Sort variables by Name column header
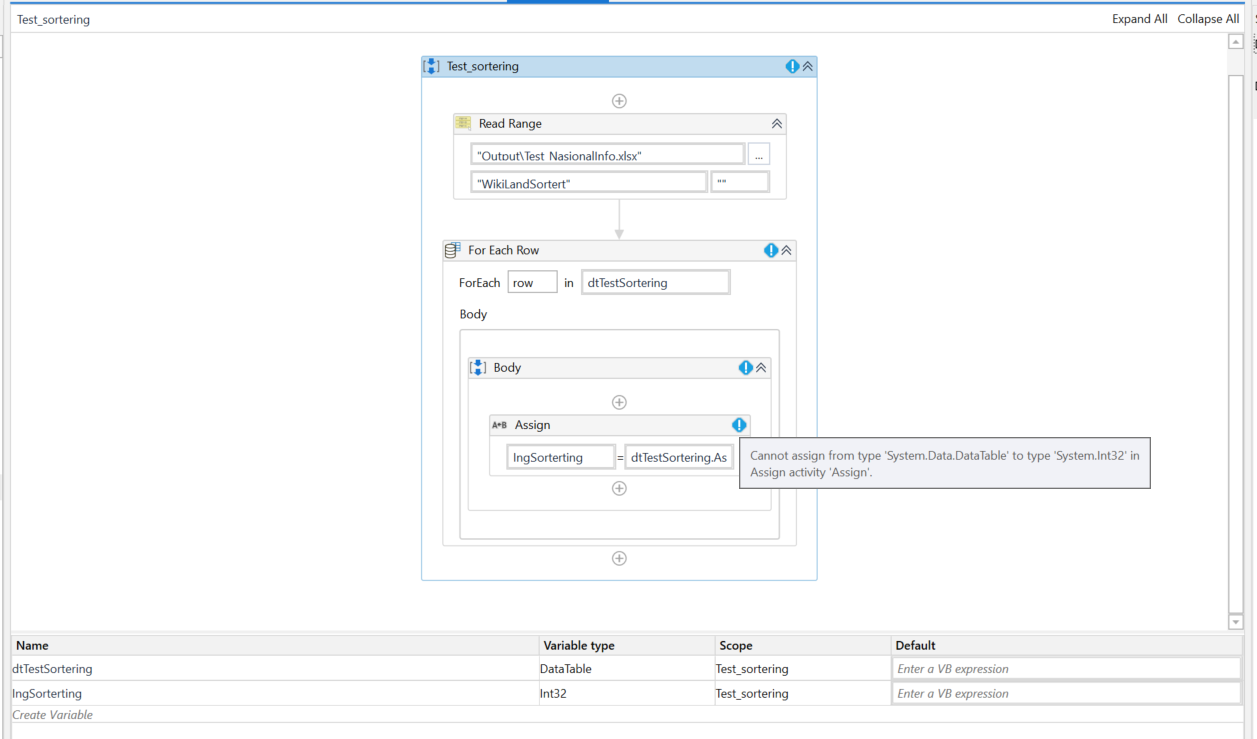The width and height of the screenshot is (1257, 739). click(275, 645)
